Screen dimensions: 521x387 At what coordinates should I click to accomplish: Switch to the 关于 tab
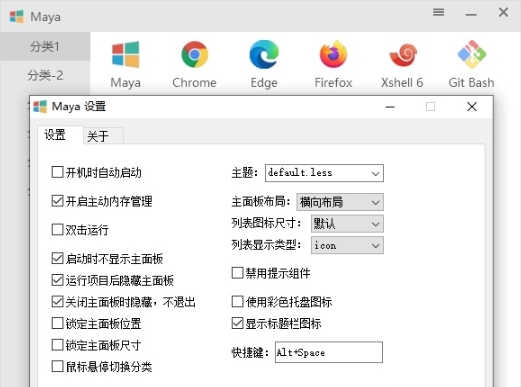point(103,136)
